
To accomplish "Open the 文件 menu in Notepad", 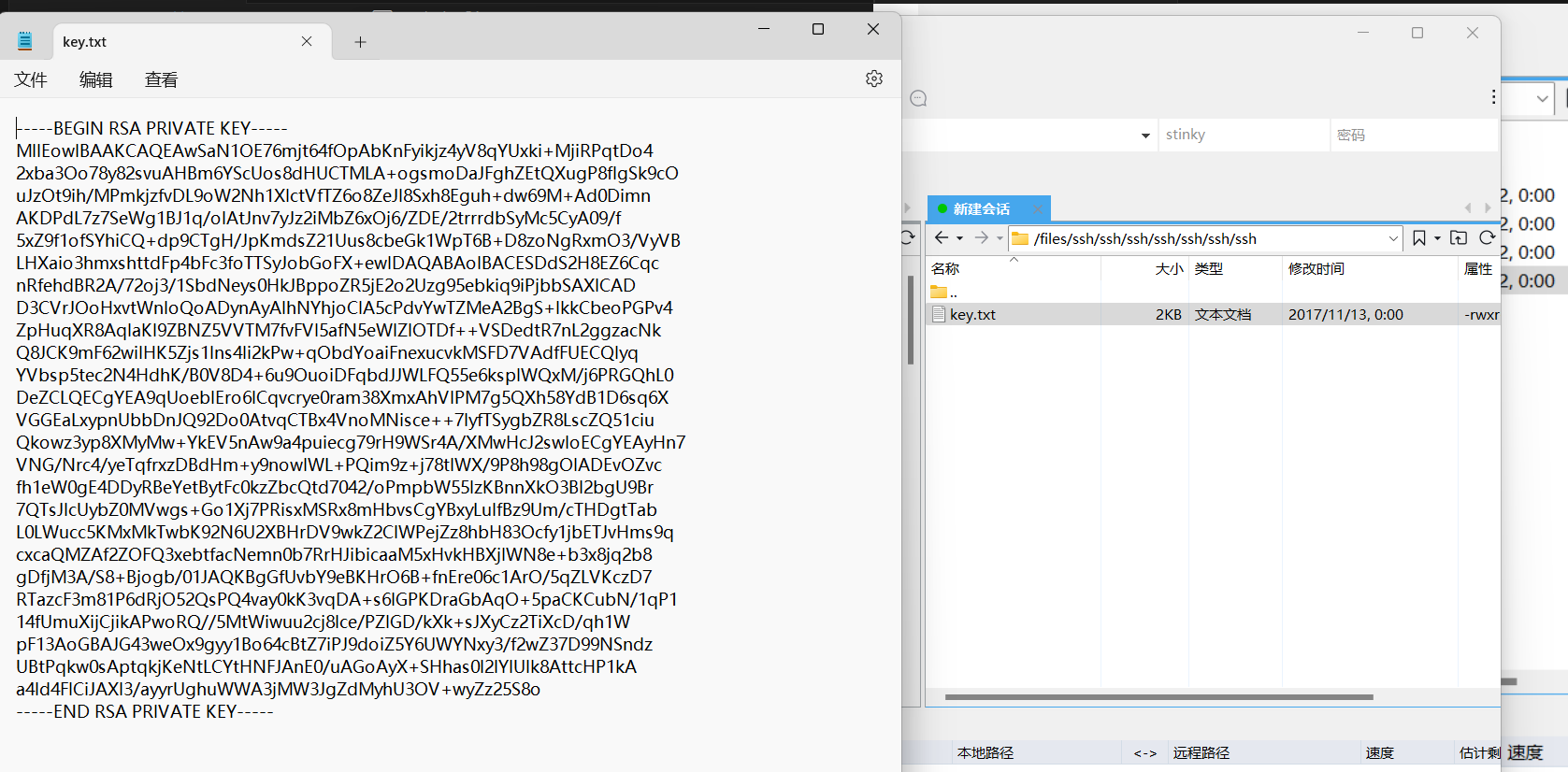I will [31, 80].
